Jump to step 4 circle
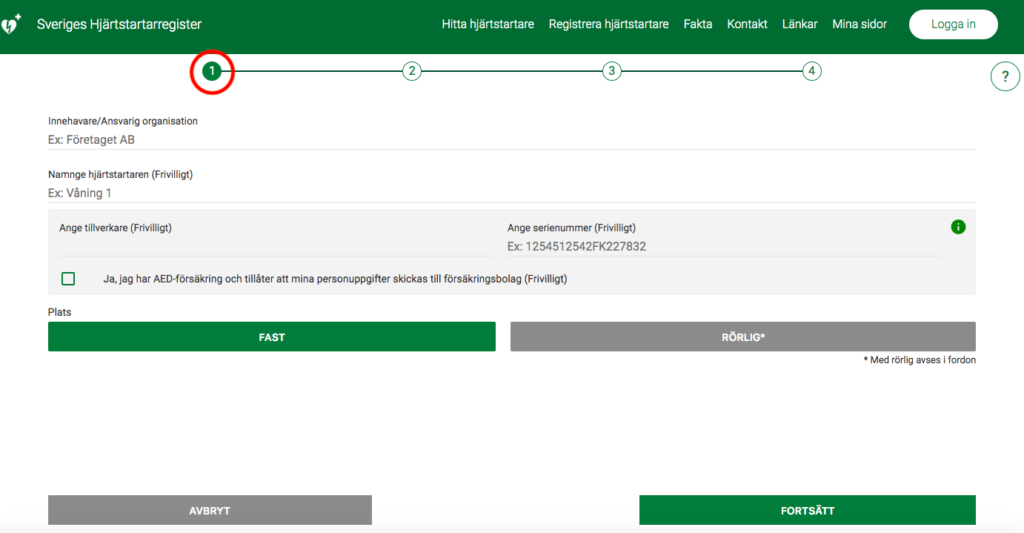Viewport: 1024px width, 533px height. tap(812, 71)
